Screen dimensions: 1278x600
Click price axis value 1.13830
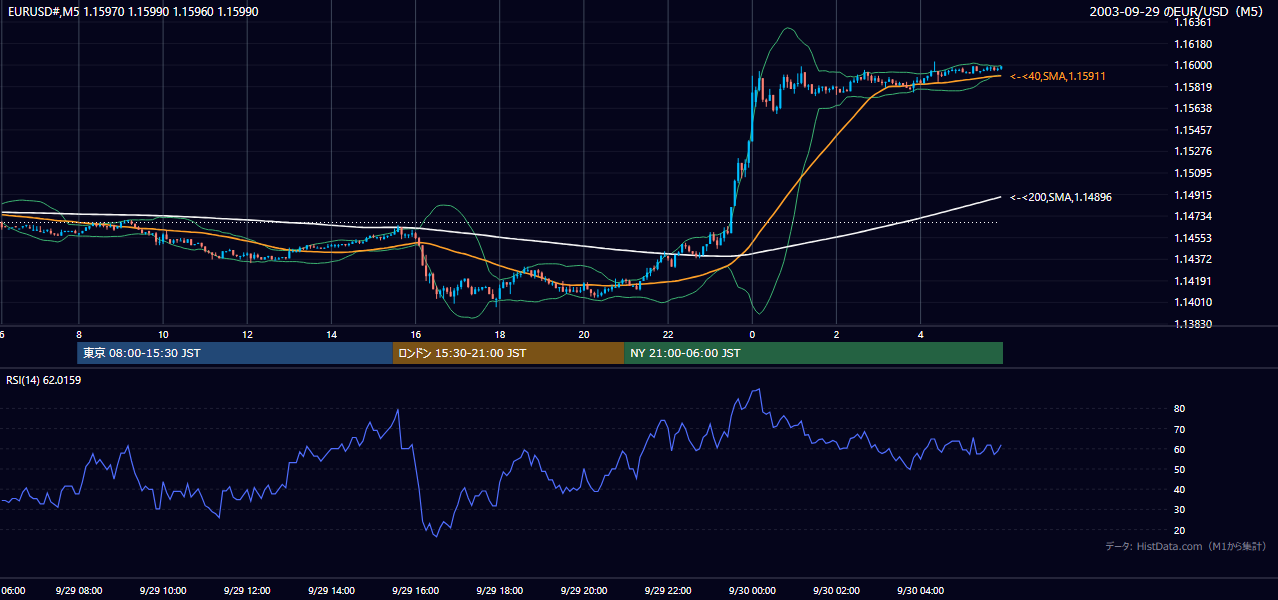tap(1193, 324)
